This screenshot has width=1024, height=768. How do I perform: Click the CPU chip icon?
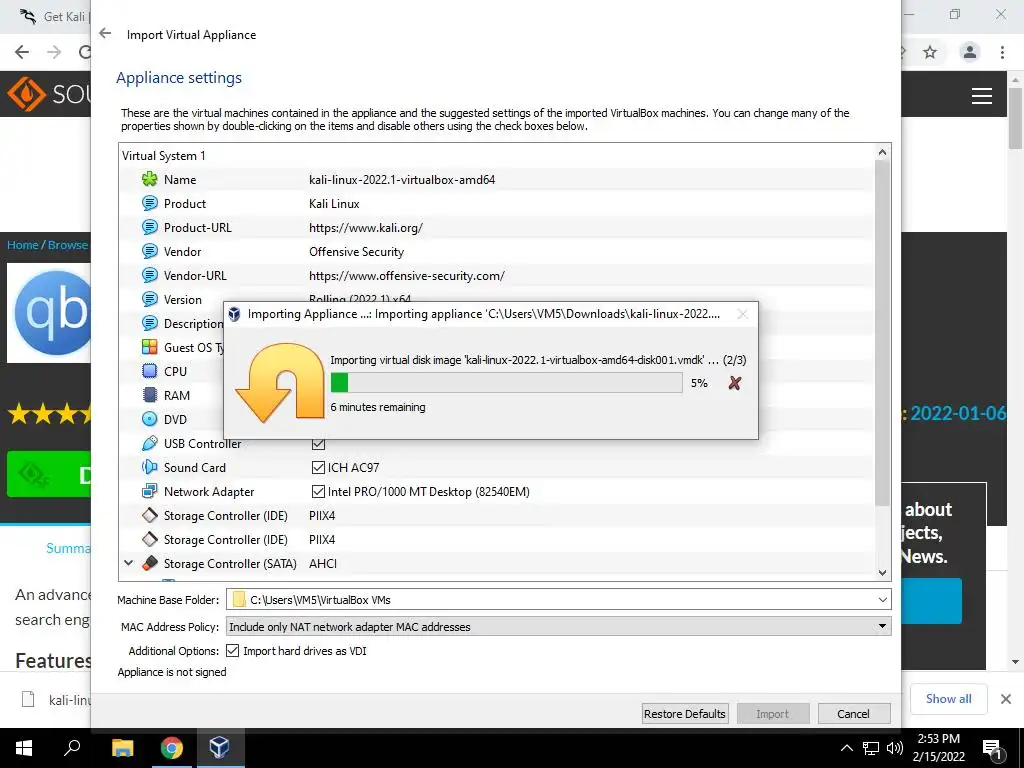pos(150,371)
